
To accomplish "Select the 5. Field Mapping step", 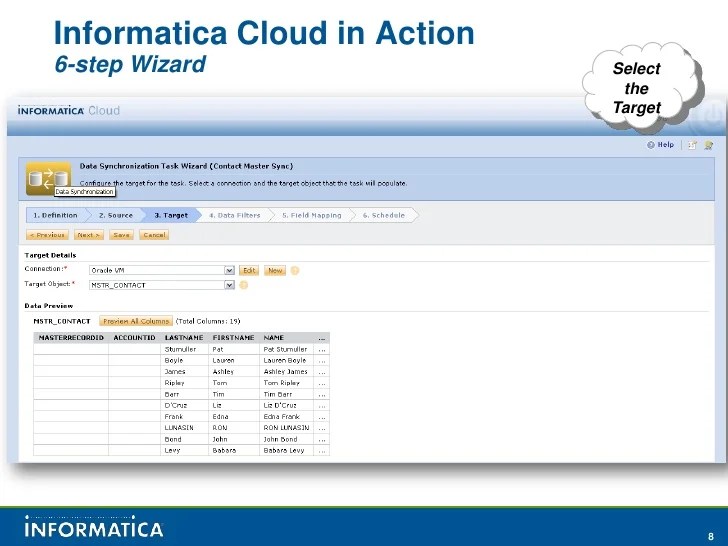I will click(x=312, y=215).
